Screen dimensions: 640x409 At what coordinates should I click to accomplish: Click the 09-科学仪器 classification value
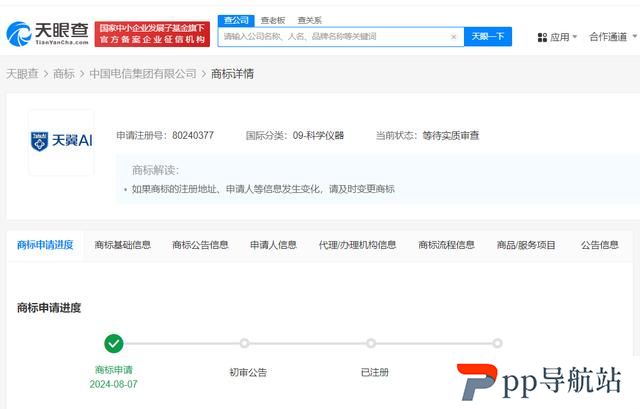(318, 136)
